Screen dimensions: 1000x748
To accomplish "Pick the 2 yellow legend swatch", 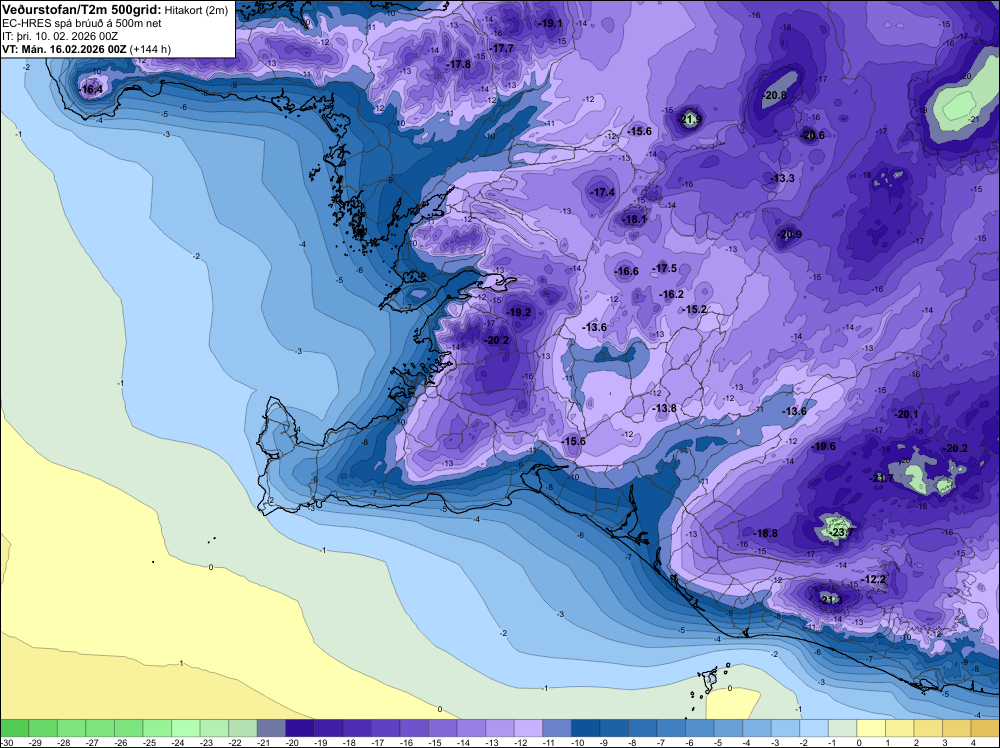I will click(928, 728).
